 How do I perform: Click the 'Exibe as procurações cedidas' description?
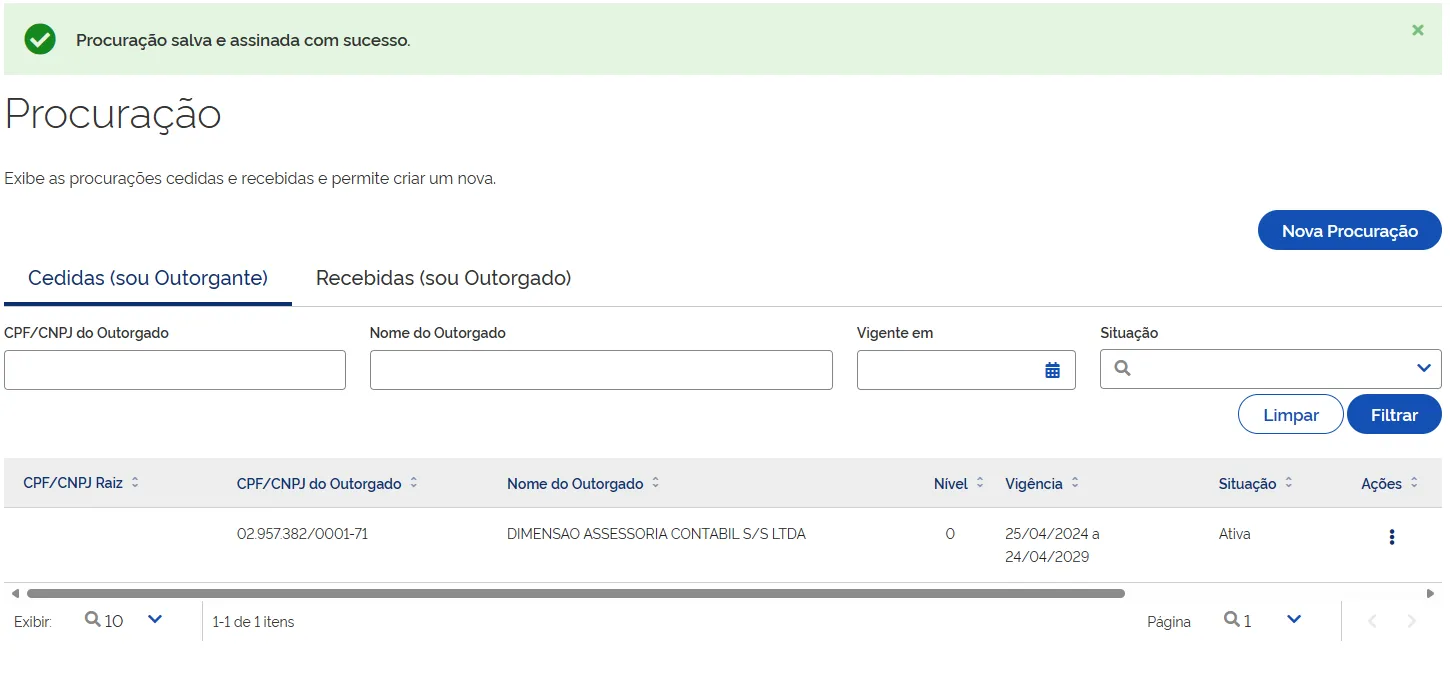tap(250, 179)
